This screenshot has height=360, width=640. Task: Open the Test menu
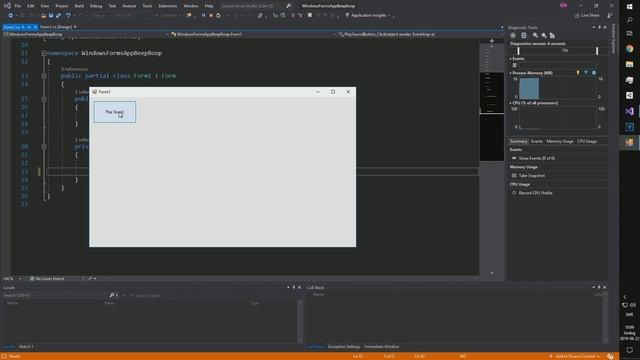tap(112, 6)
